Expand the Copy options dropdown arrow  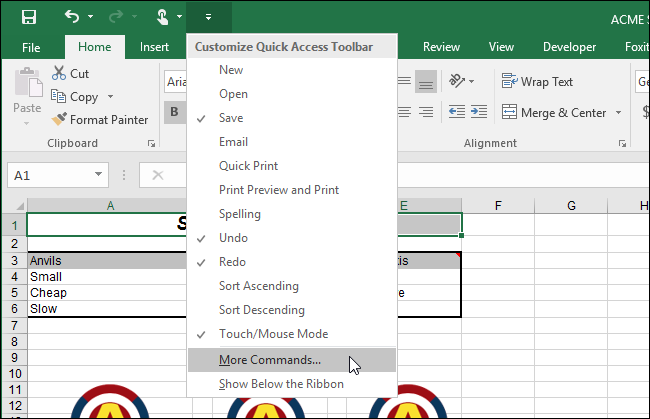pyautogui.click(x=110, y=97)
